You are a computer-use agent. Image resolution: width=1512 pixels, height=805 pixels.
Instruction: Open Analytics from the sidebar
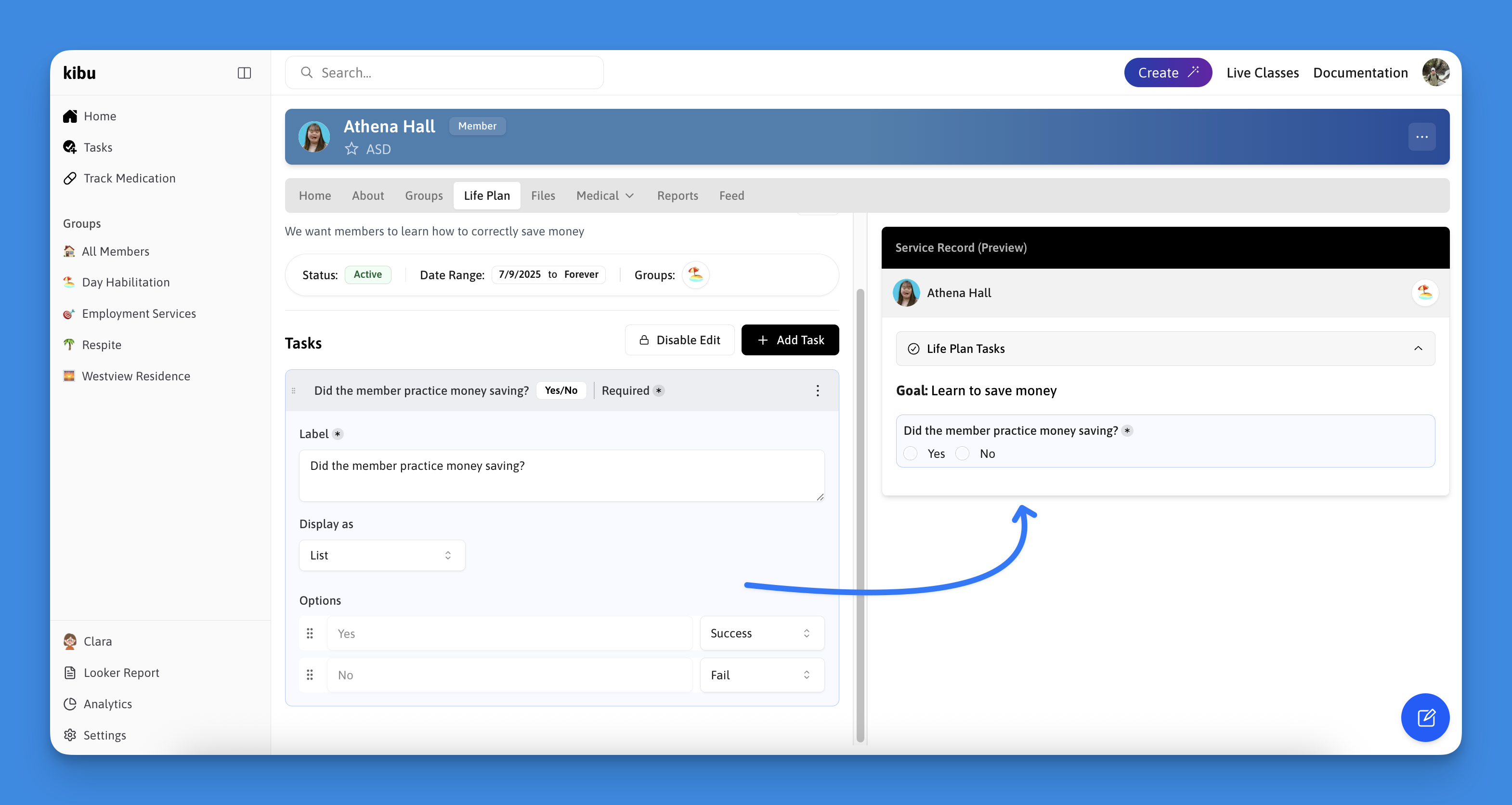(107, 703)
